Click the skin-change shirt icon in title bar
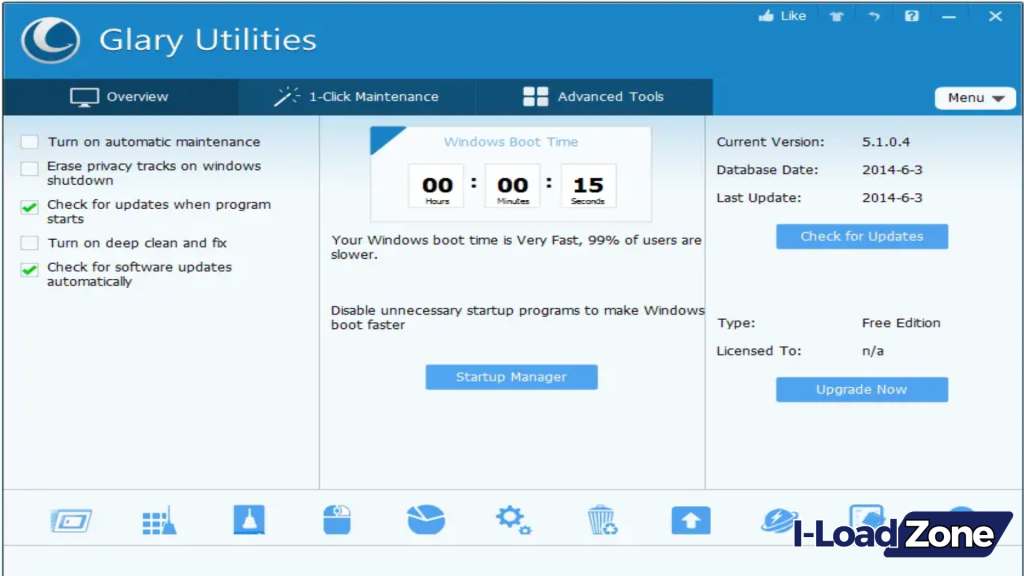The image size is (1024, 576). tap(836, 15)
